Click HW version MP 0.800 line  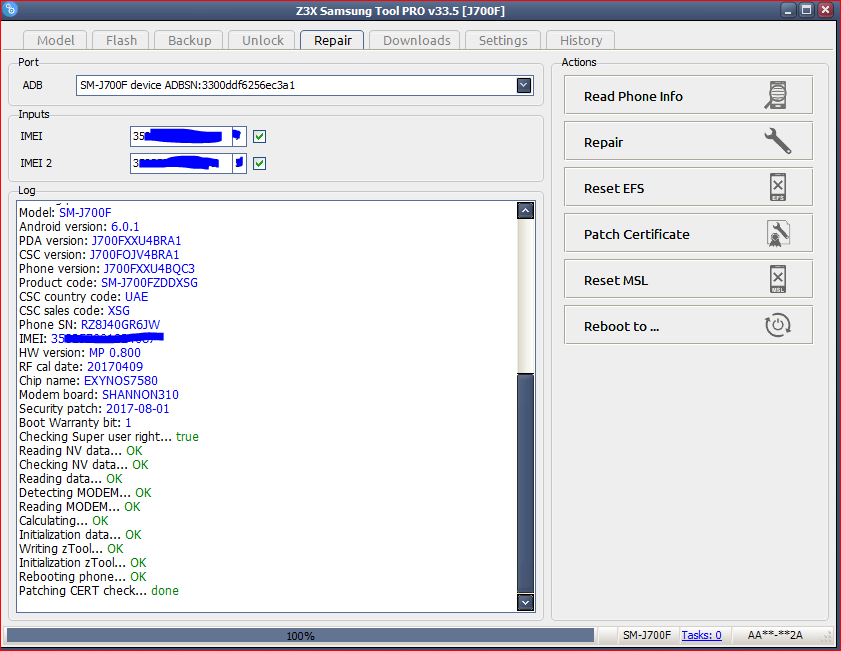click(x=79, y=353)
